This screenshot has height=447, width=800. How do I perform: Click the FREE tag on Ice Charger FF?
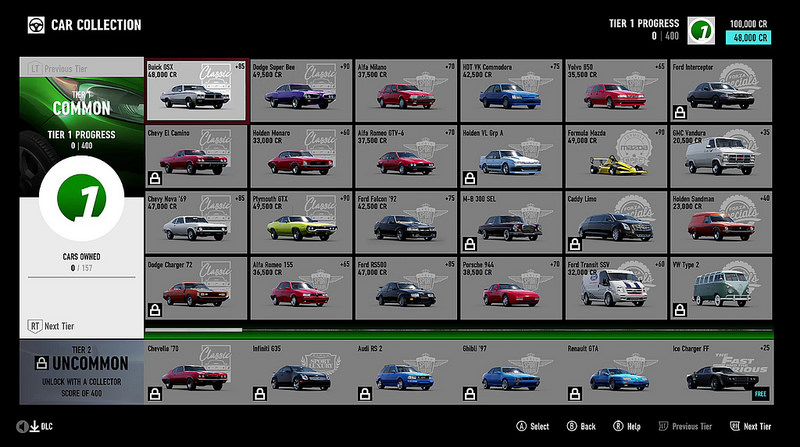tap(760, 394)
